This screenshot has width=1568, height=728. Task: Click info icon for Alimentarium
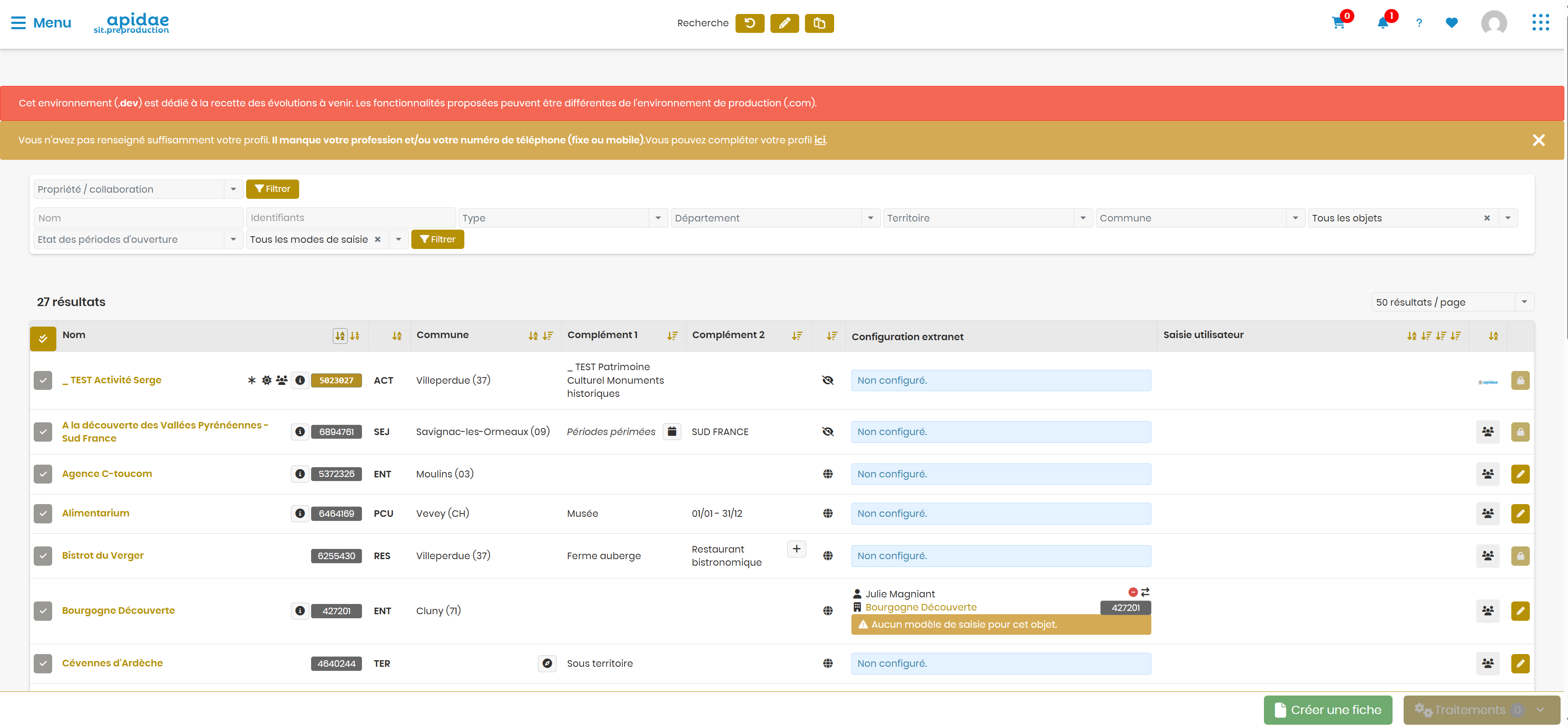coord(300,513)
